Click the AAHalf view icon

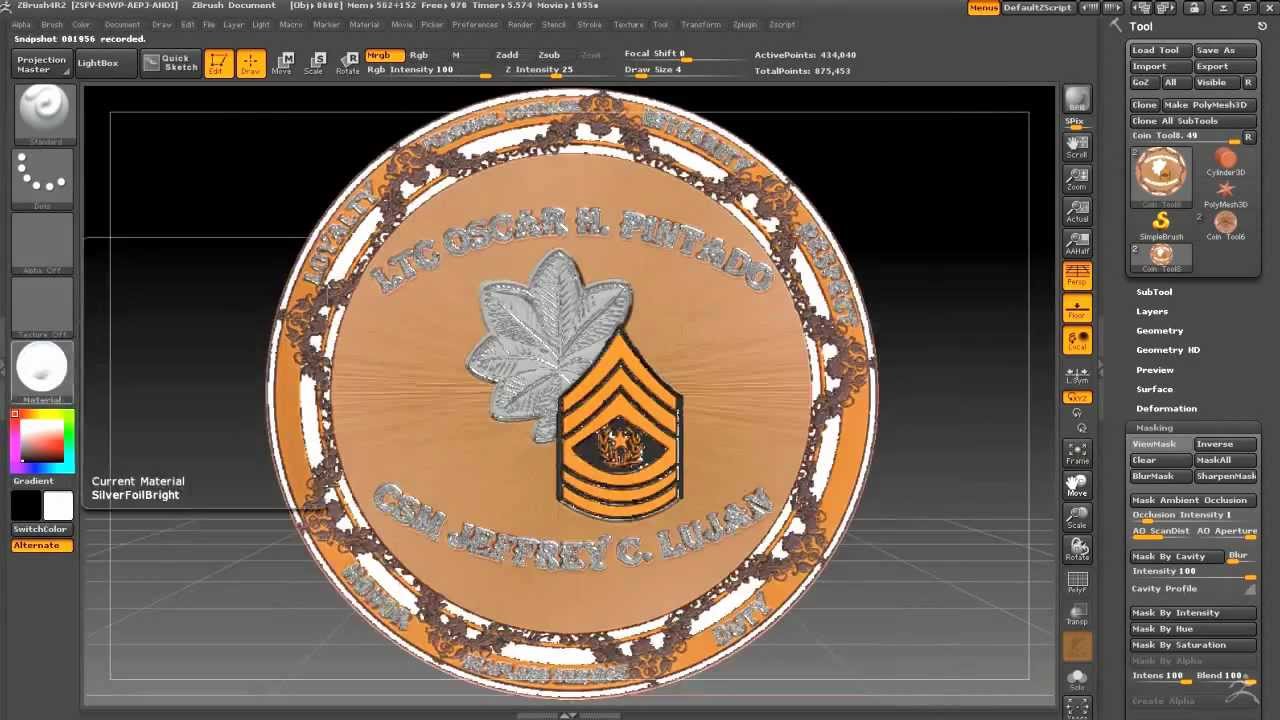(x=1077, y=243)
